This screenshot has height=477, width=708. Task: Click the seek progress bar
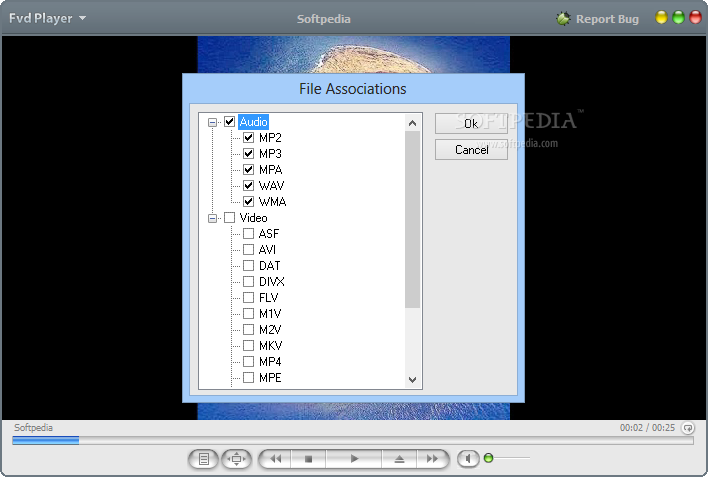pos(353,440)
